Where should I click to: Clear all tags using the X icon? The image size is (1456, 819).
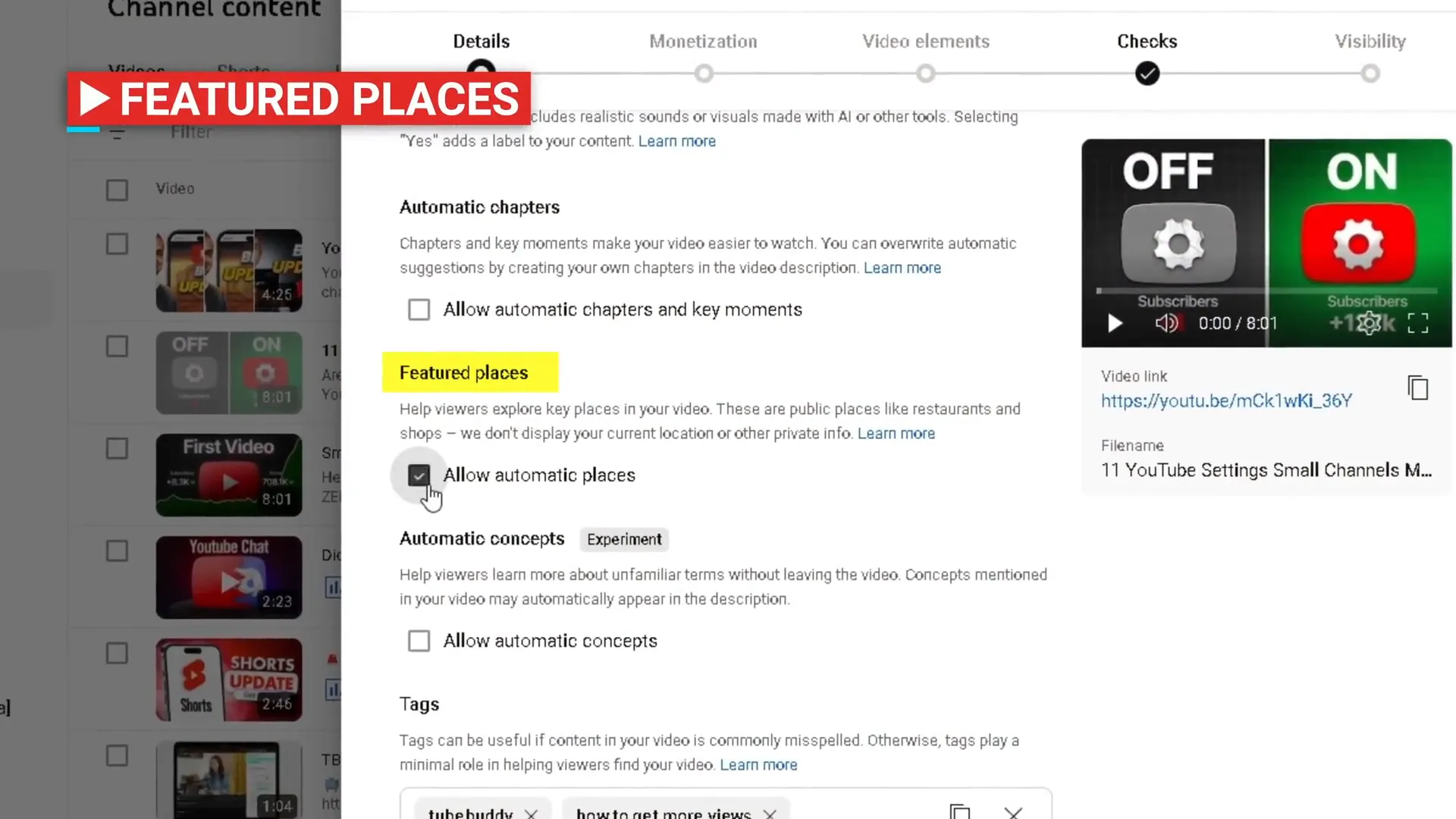(x=1013, y=813)
